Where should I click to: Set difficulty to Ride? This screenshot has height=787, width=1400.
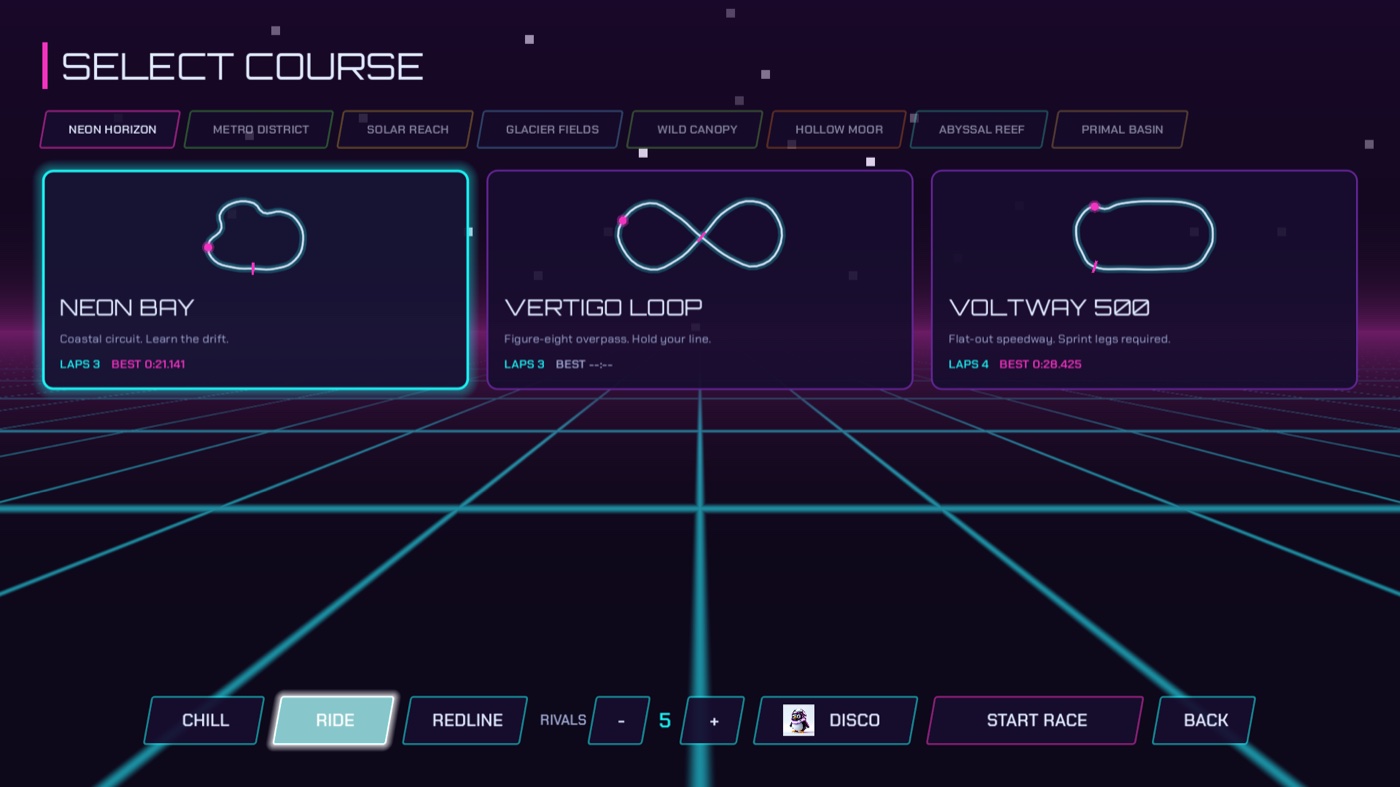[x=334, y=720]
